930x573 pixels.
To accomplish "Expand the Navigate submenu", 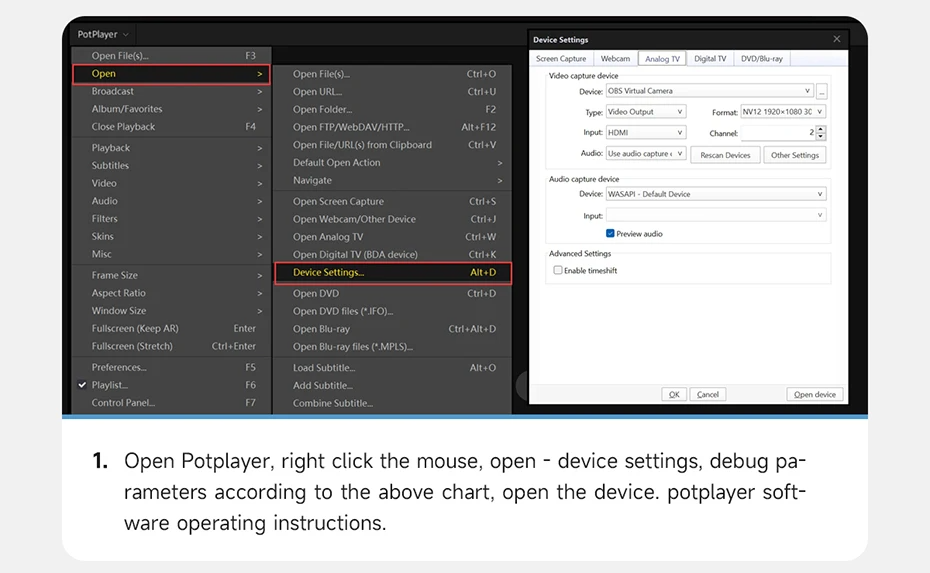I will tap(393, 180).
